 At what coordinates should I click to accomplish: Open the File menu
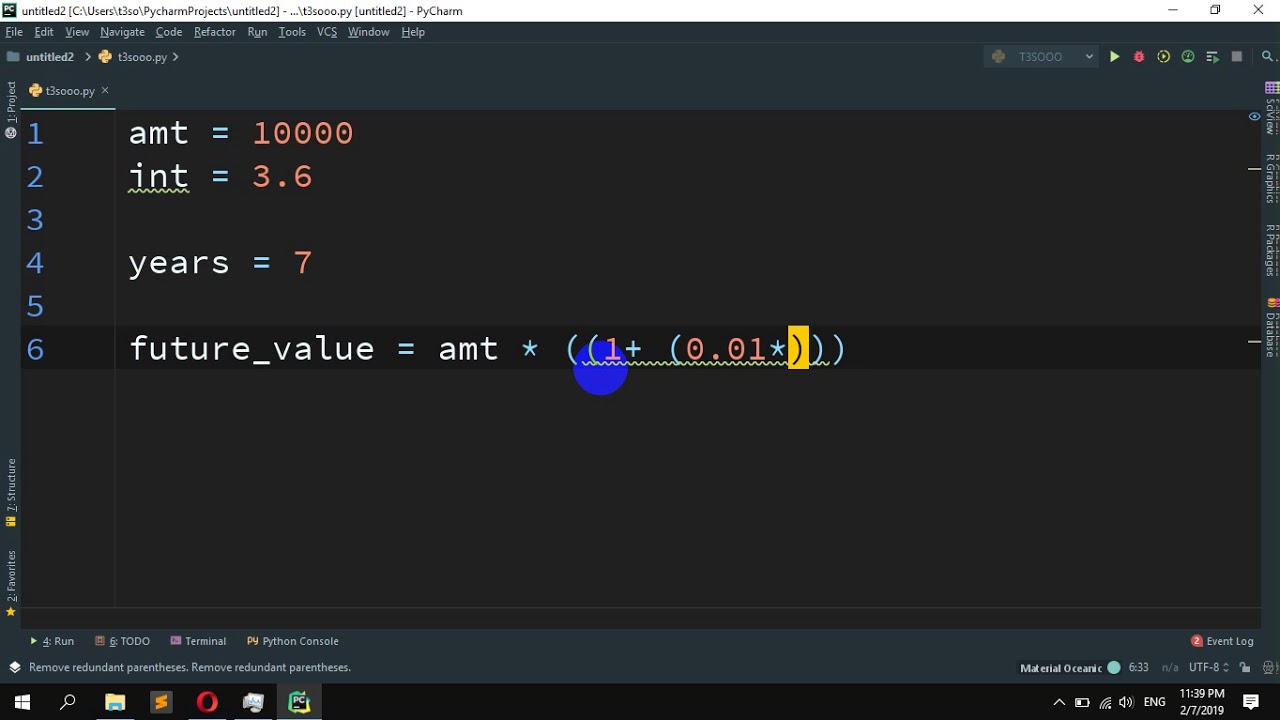14,32
